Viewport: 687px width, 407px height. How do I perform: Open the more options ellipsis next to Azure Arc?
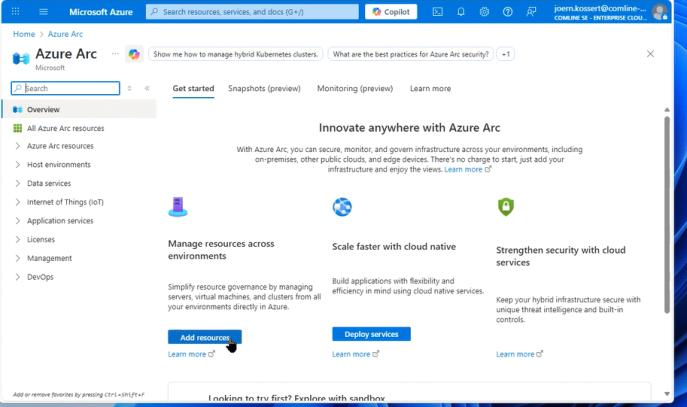[115, 53]
